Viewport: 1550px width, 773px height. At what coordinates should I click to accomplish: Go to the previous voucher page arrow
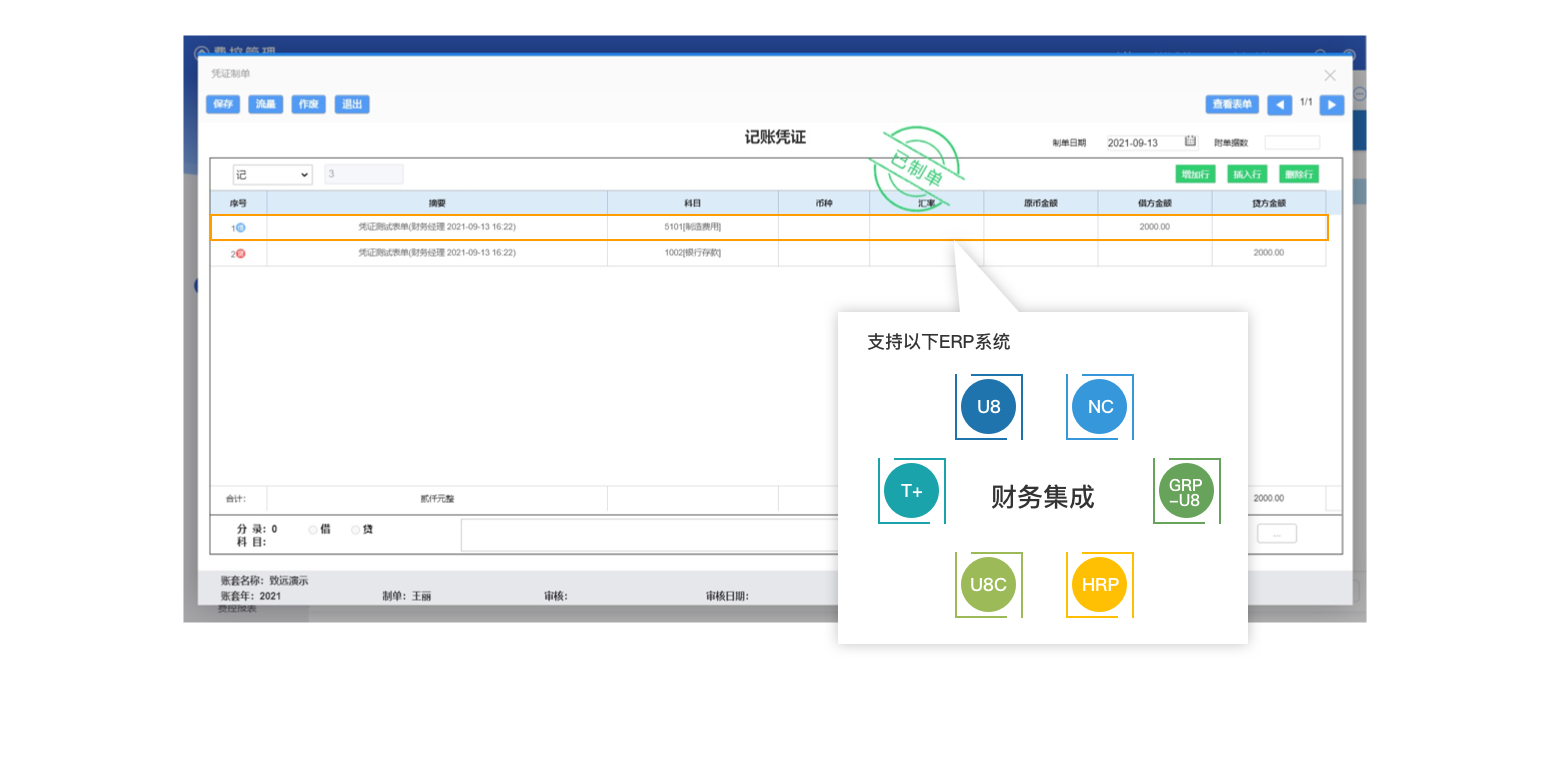[x=1279, y=105]
